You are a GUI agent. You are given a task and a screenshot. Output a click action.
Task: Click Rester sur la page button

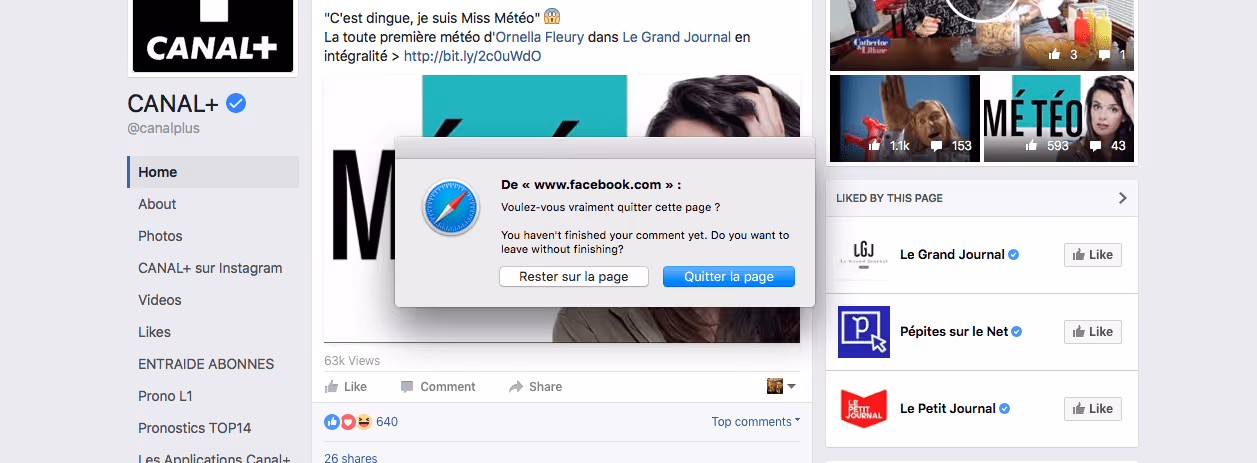574,277
